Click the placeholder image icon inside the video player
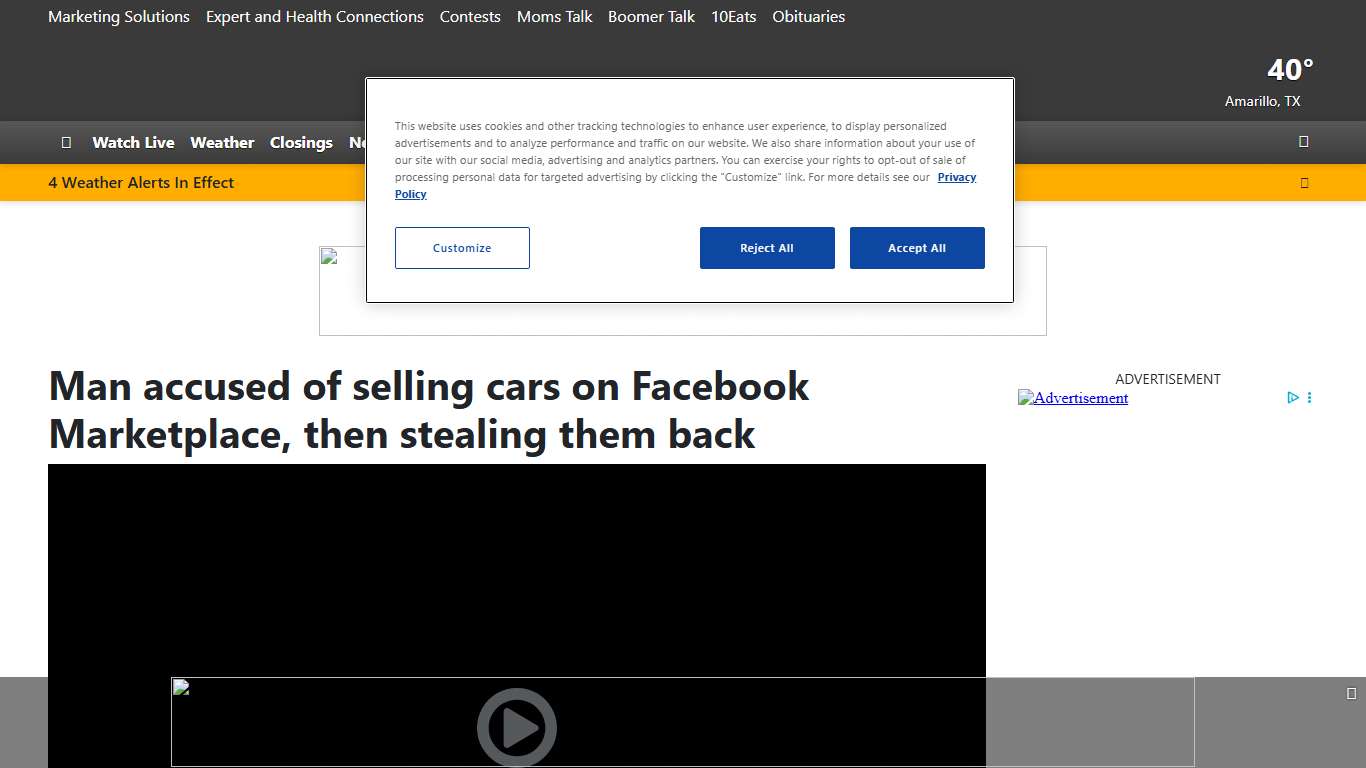 point(180,686)
